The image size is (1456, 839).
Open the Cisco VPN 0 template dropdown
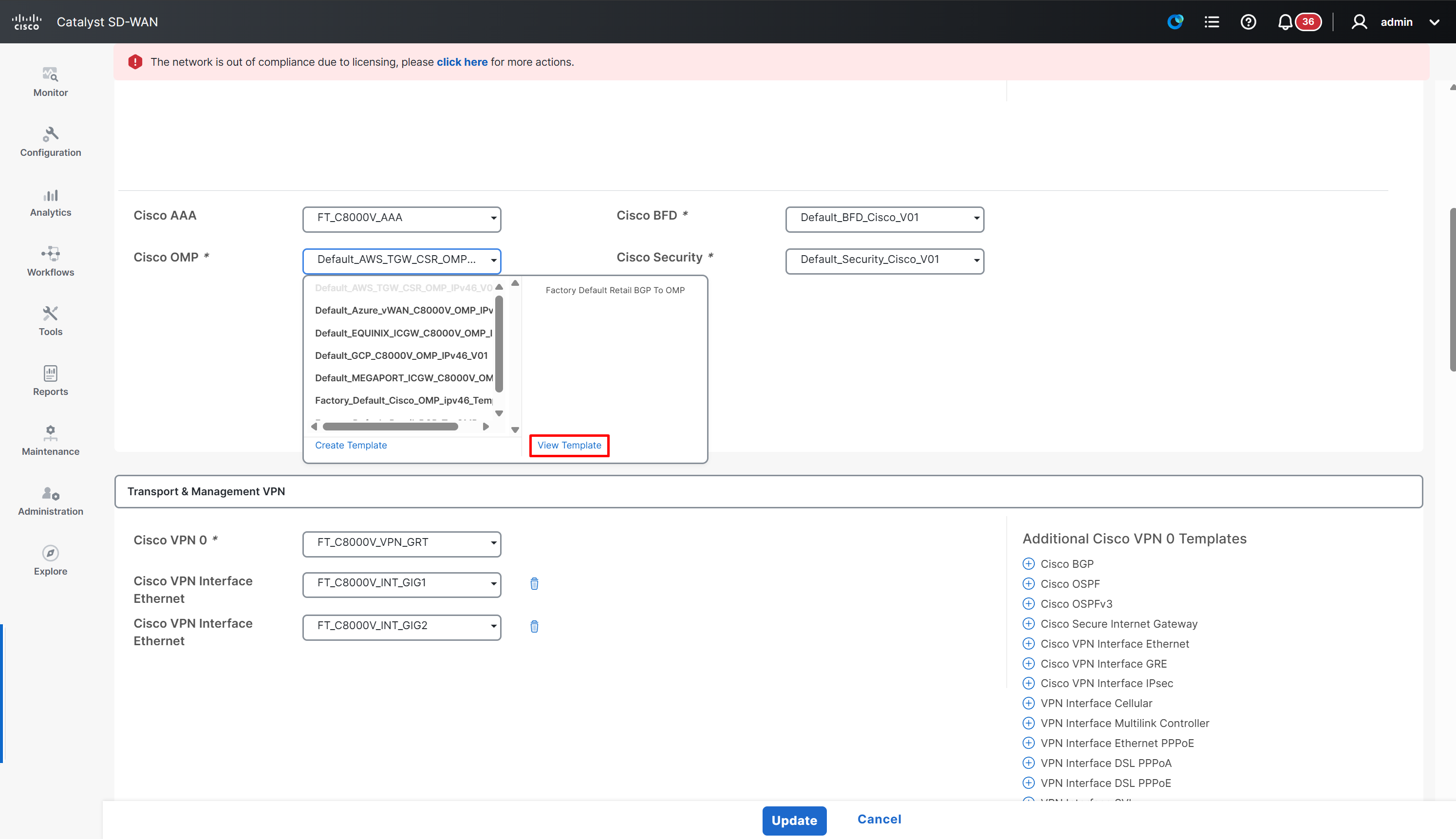[x=402, y=544]
